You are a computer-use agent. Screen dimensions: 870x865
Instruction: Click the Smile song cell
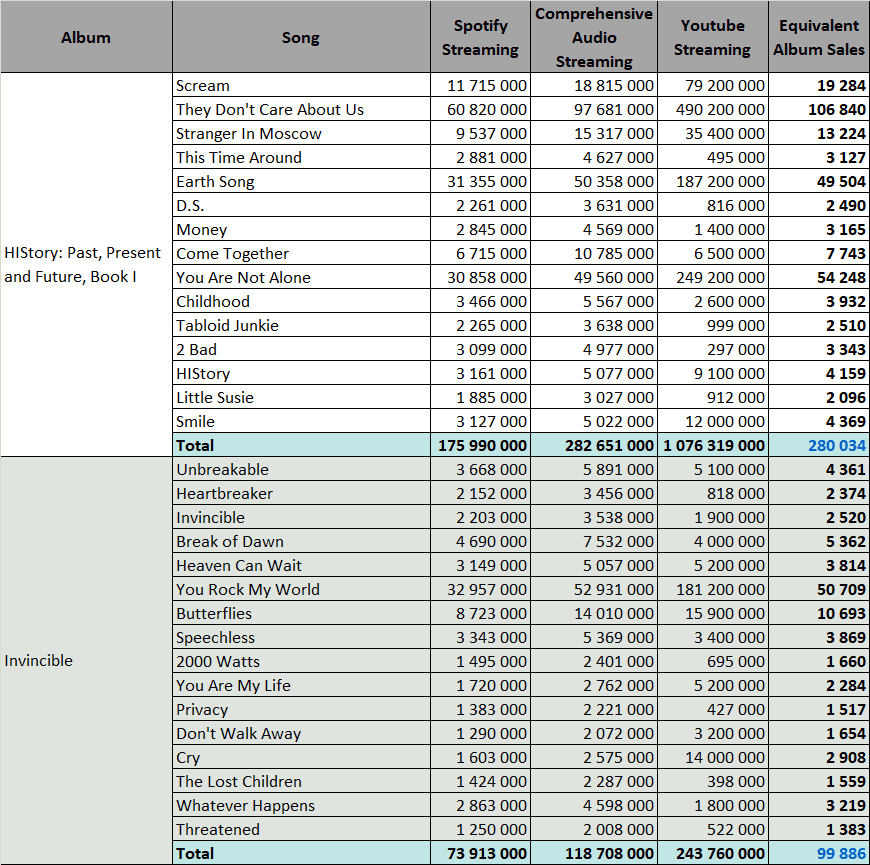tap(301, 421)
